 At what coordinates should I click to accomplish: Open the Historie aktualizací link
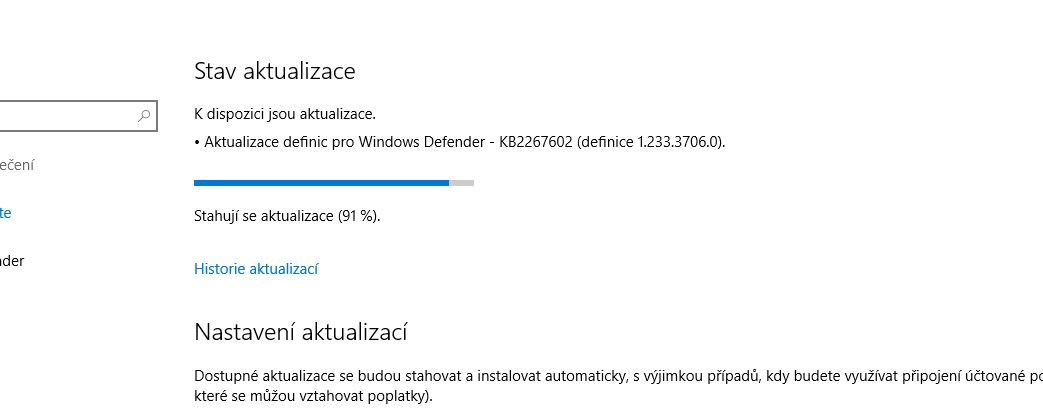256,268
